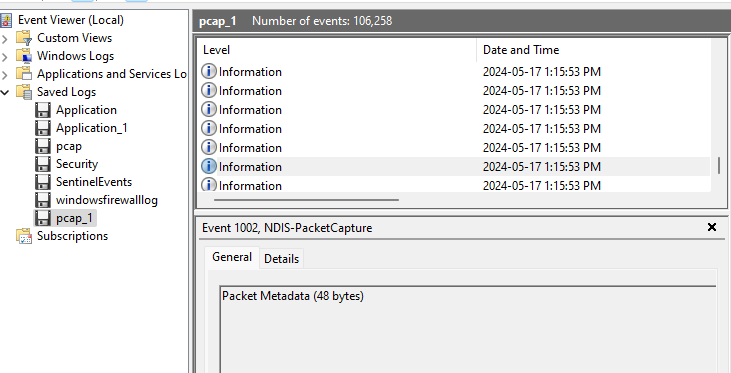Click the Applications and Services Logs folder icon
The width and height of the screenshot is (731, 373).
pyautogui.click(x=24, y=74)
